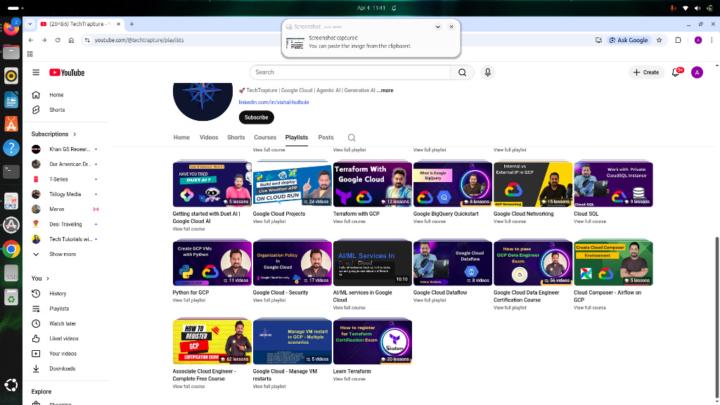Viewport: 720px width, 405px height.
Task: Open Google Cloud Projects playlist title
Action: point(279,214)
